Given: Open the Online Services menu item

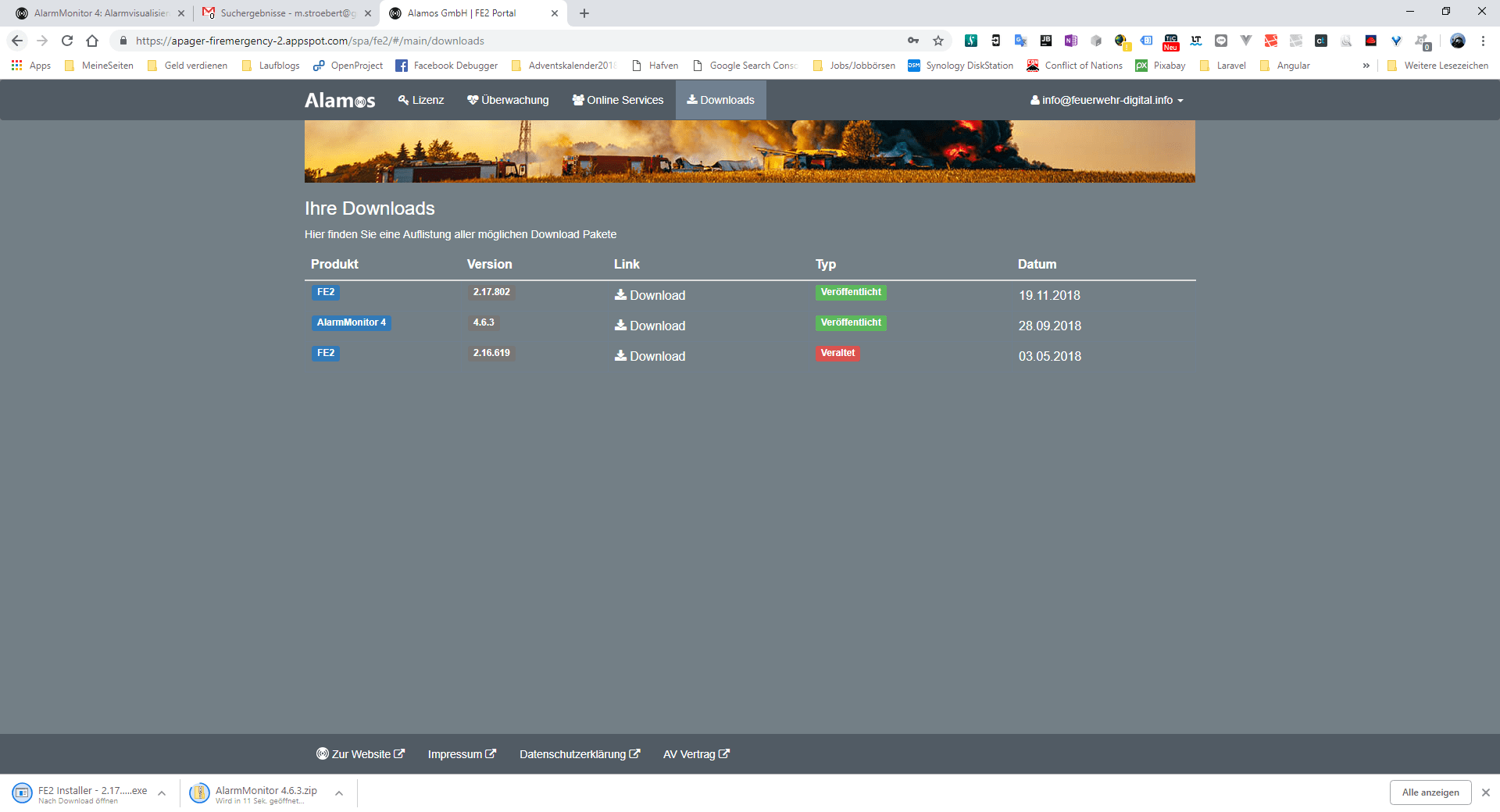Looking at the screenshot, I should pos(618,100).
